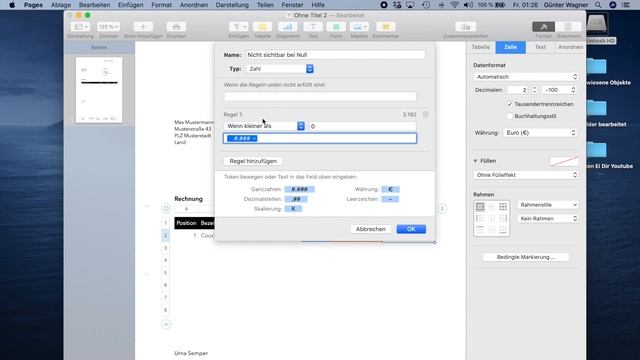The image size is (640, 360).
Task: Click the Füllen color swatch
Action: (x=564, y=161)
